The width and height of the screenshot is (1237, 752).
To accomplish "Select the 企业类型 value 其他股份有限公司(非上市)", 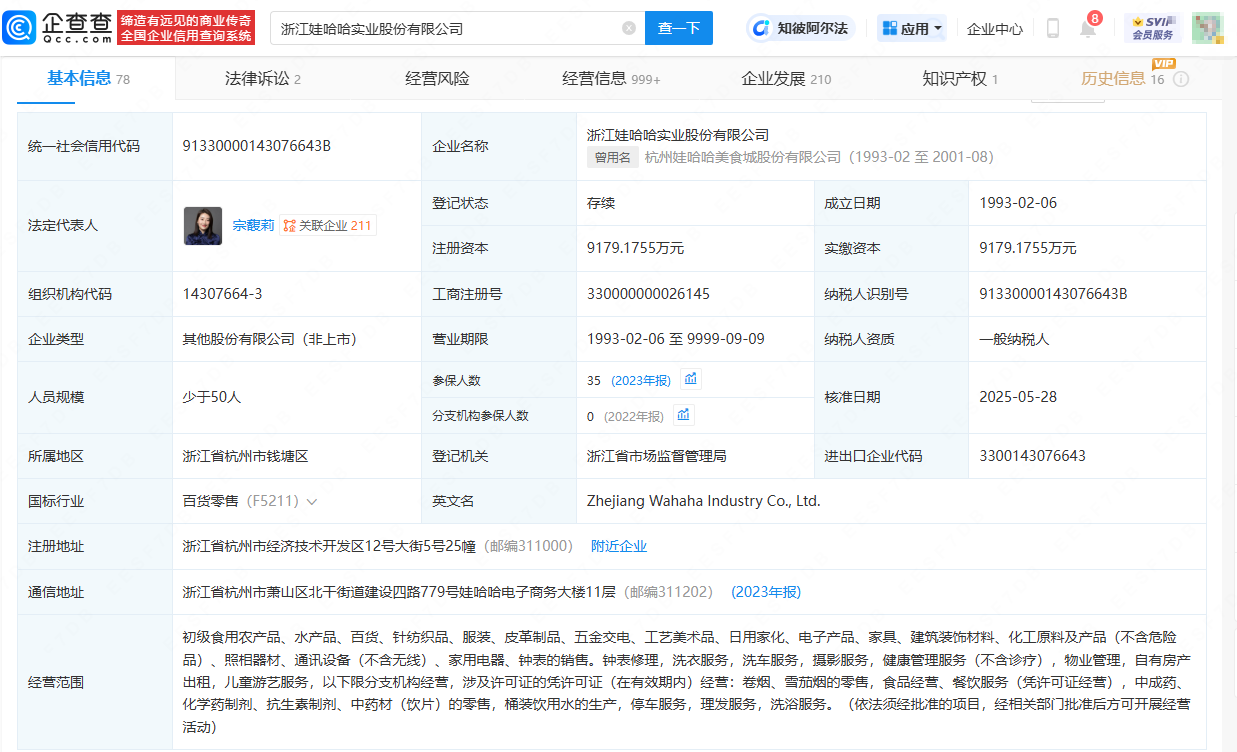I will pos(270,339).
